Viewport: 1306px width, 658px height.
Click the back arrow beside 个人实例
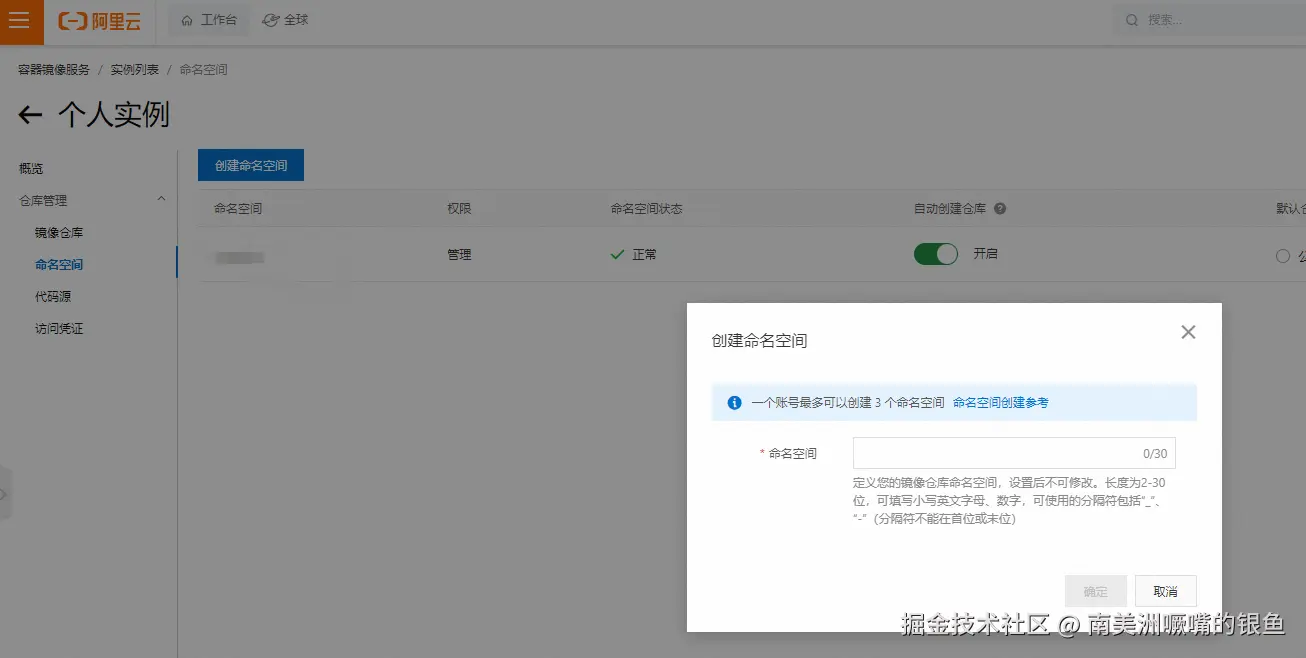30,115
